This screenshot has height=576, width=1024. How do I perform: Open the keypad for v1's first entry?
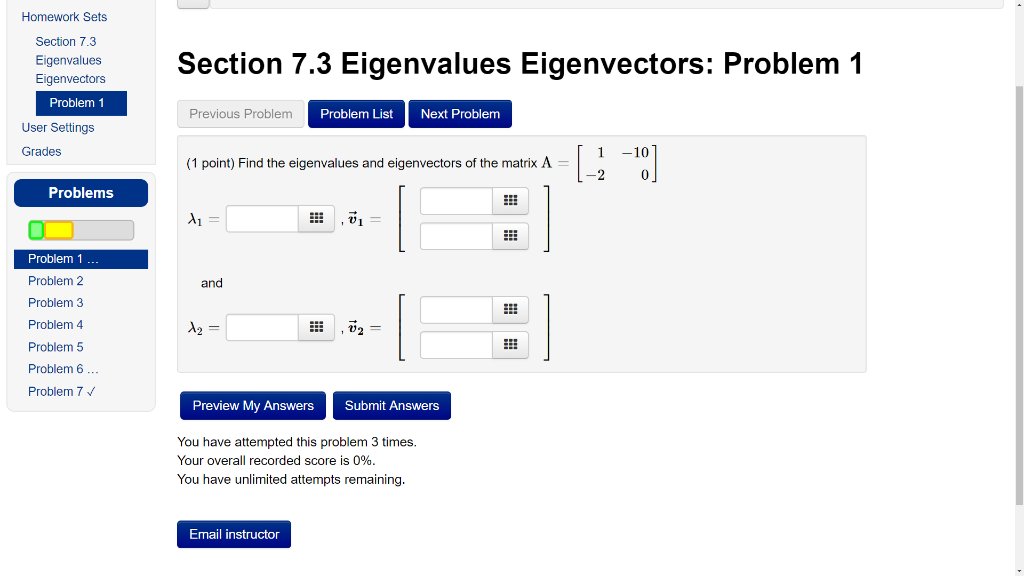point(510,200)
